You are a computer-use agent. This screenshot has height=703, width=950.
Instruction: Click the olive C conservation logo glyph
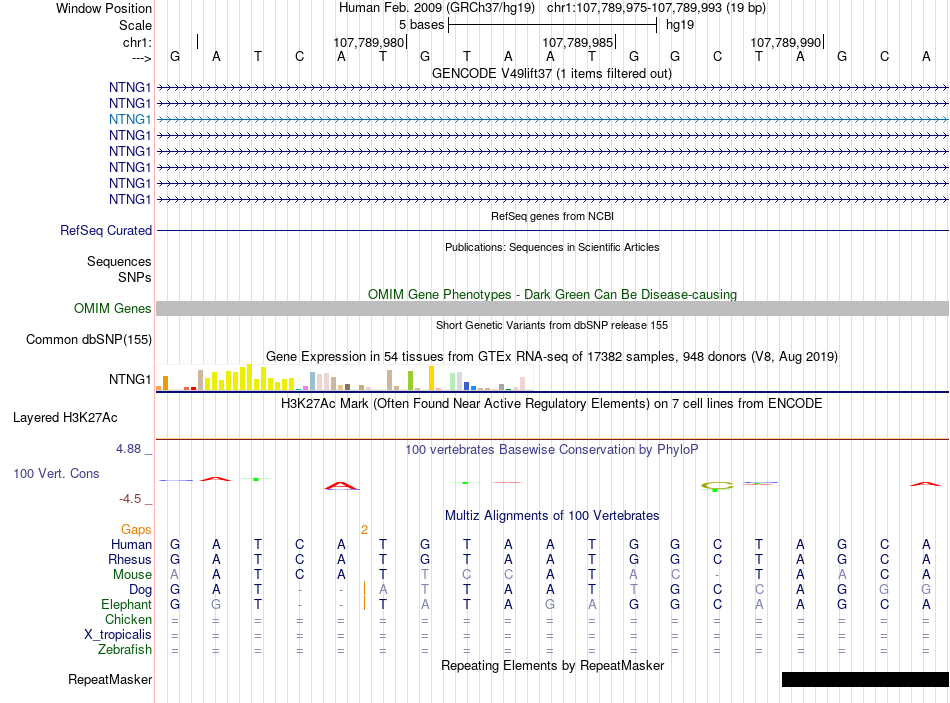(x=717, y=486)
